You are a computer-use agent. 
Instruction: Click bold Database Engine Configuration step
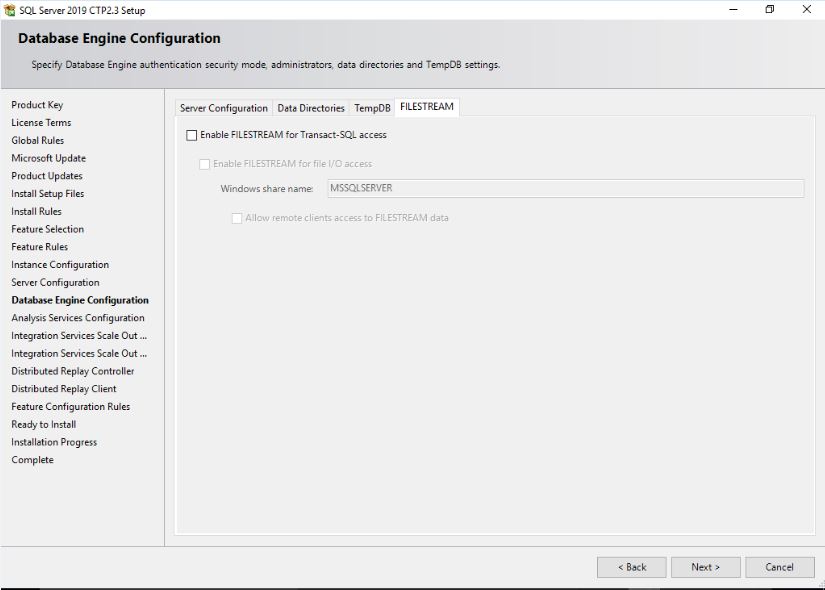[x=80, y=300]
